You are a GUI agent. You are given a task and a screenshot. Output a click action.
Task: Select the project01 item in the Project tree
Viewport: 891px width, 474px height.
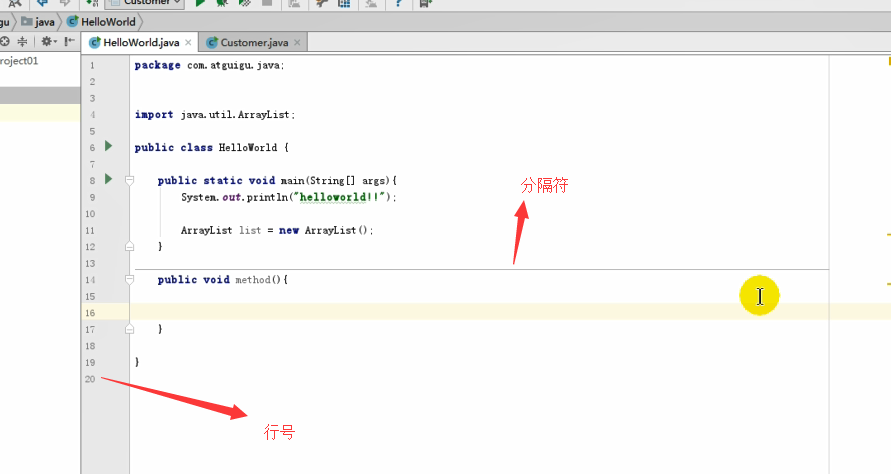pyautogui.click(x=19, y=61)
